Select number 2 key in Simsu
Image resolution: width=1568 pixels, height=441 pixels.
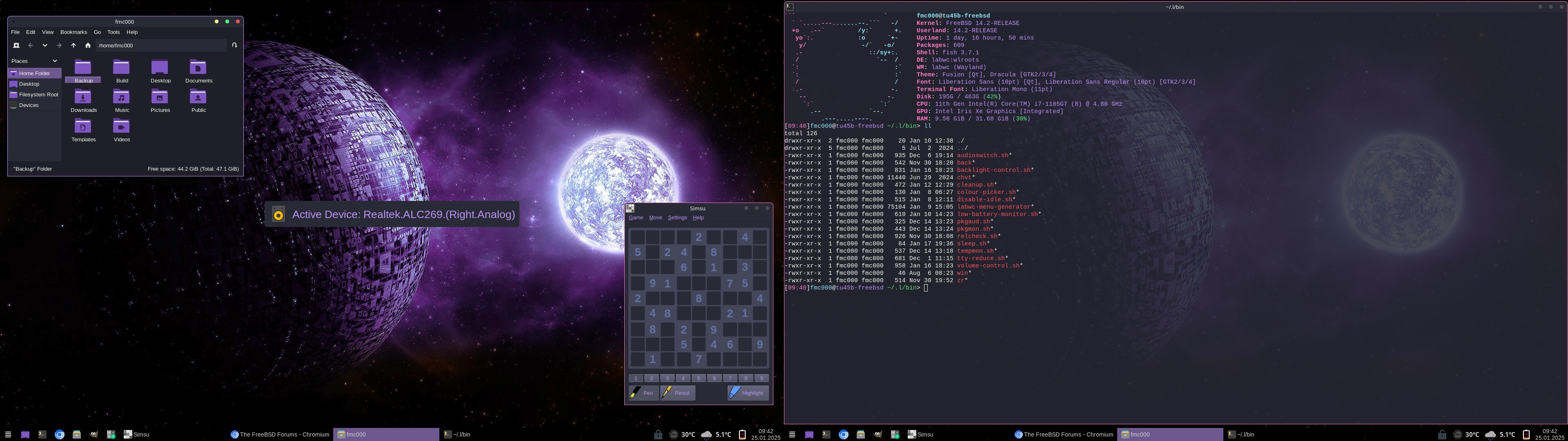point(651,378)
